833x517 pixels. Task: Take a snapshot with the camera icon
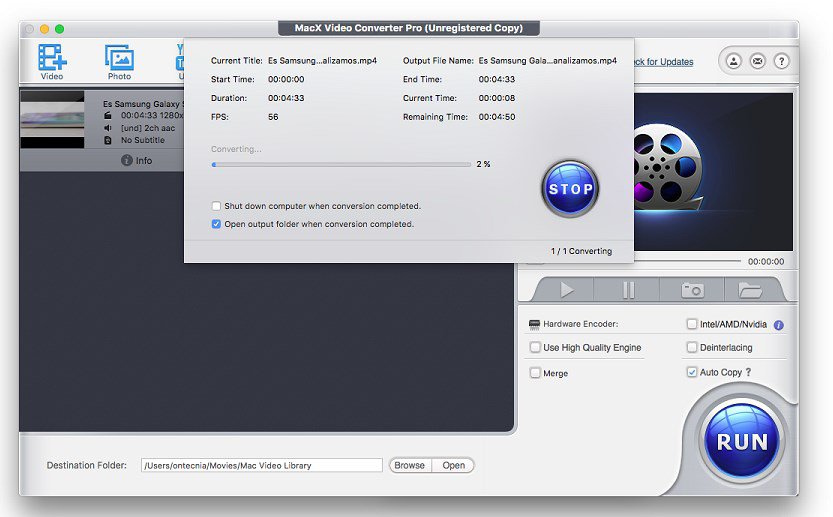tap(693, 290)
